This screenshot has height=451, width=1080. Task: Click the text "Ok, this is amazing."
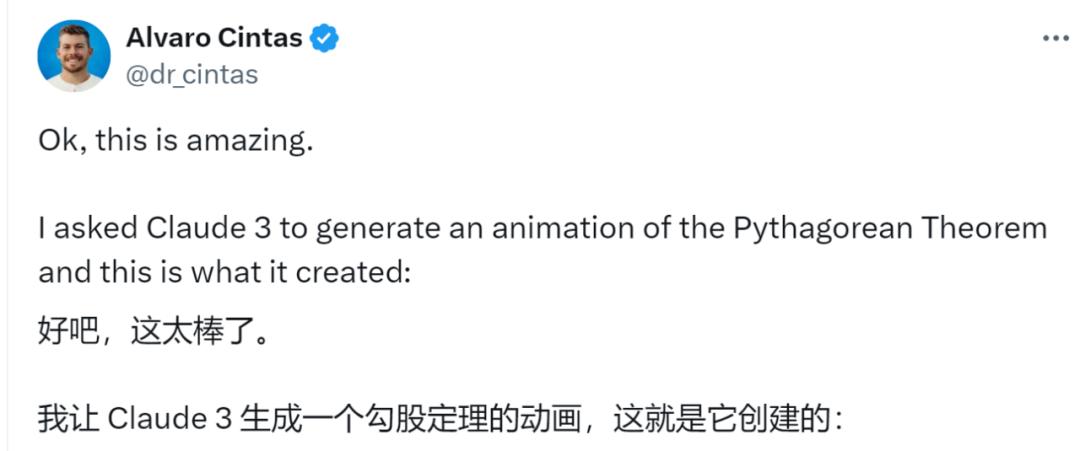pos(176,140)
